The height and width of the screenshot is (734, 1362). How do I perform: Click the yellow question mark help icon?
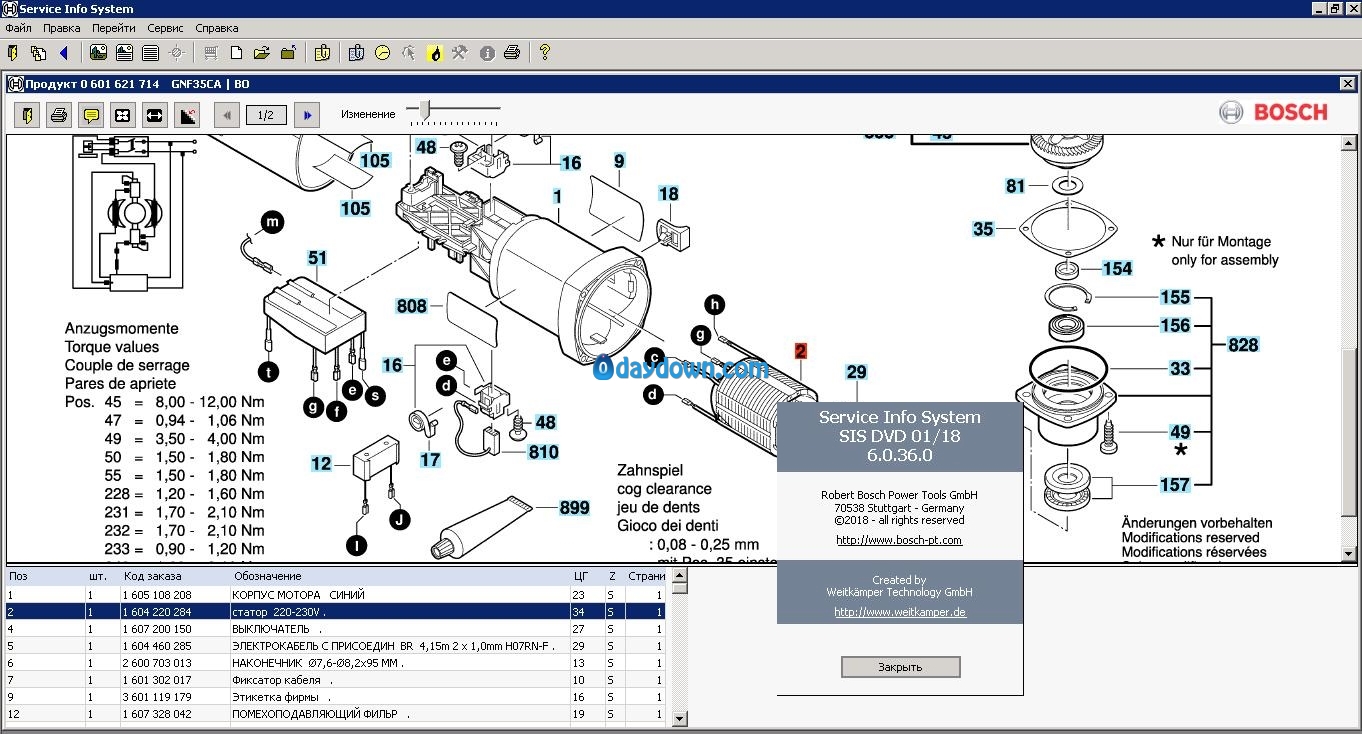pos(544,53)
